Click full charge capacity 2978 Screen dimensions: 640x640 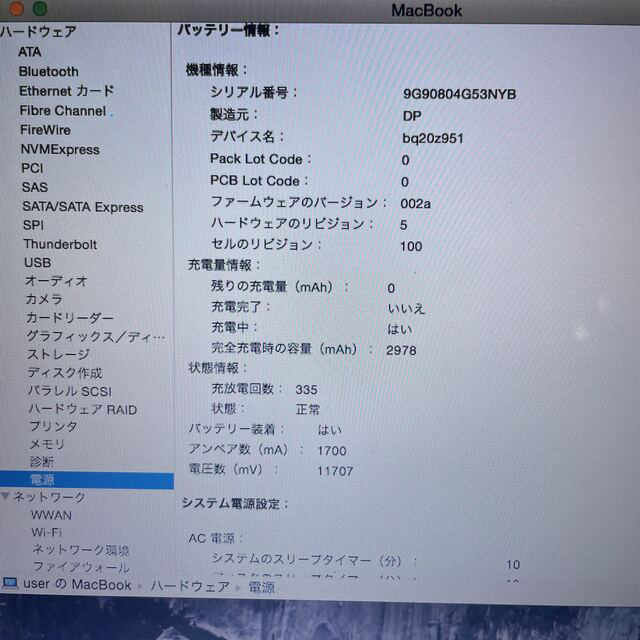click(401, 350)
